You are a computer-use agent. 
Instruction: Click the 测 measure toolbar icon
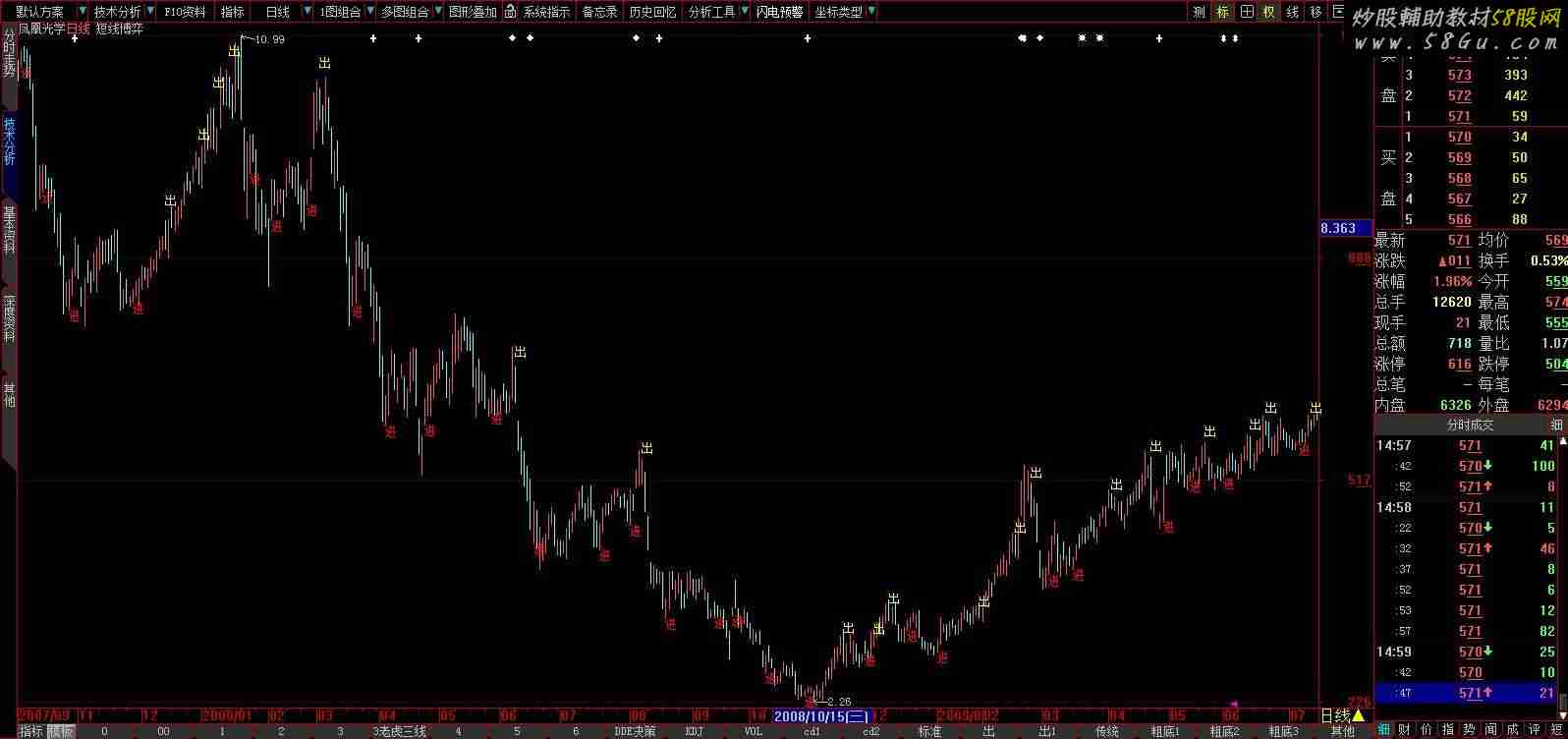1200,12
